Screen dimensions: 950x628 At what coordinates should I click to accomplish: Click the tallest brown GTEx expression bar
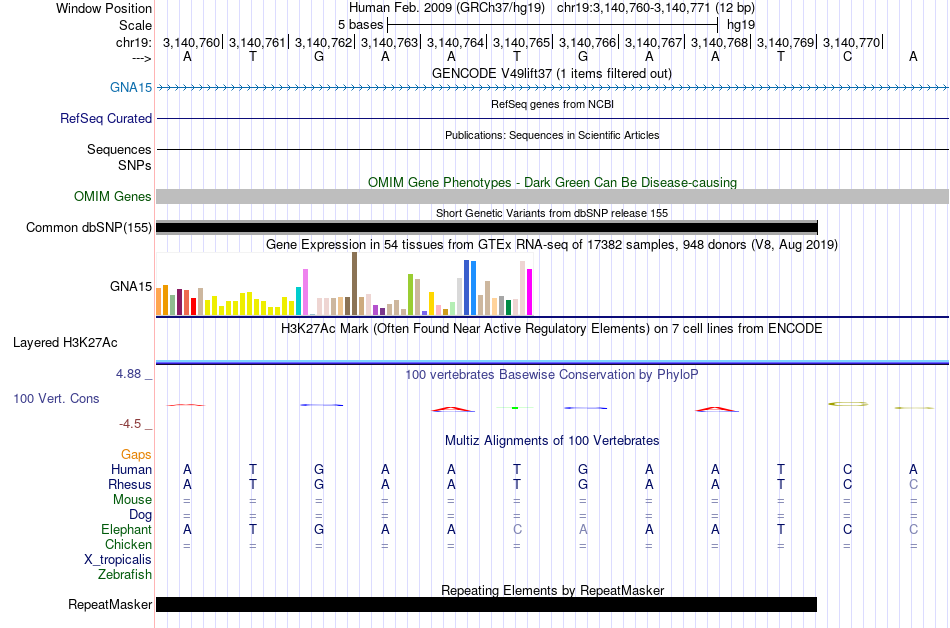tap(354, 283)
